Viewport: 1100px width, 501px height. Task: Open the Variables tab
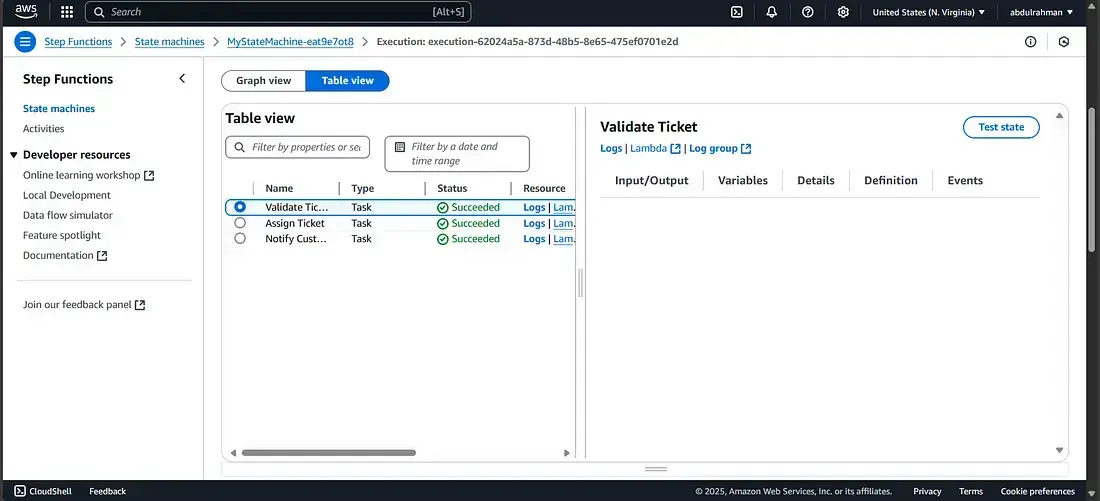[x=743, y=180]
